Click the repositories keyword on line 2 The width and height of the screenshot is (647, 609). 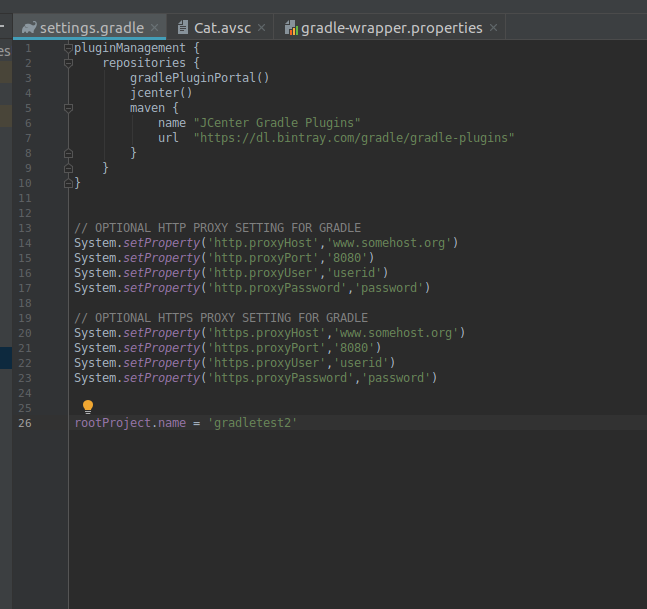(x=144, y=63)
